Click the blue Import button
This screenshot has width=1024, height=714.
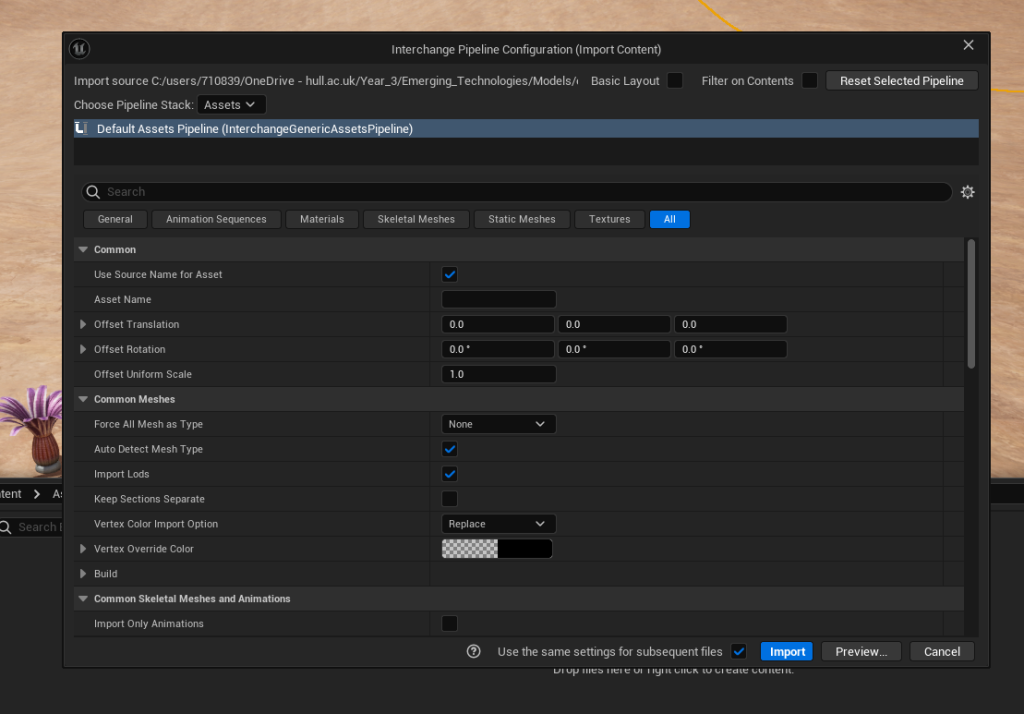787,651
